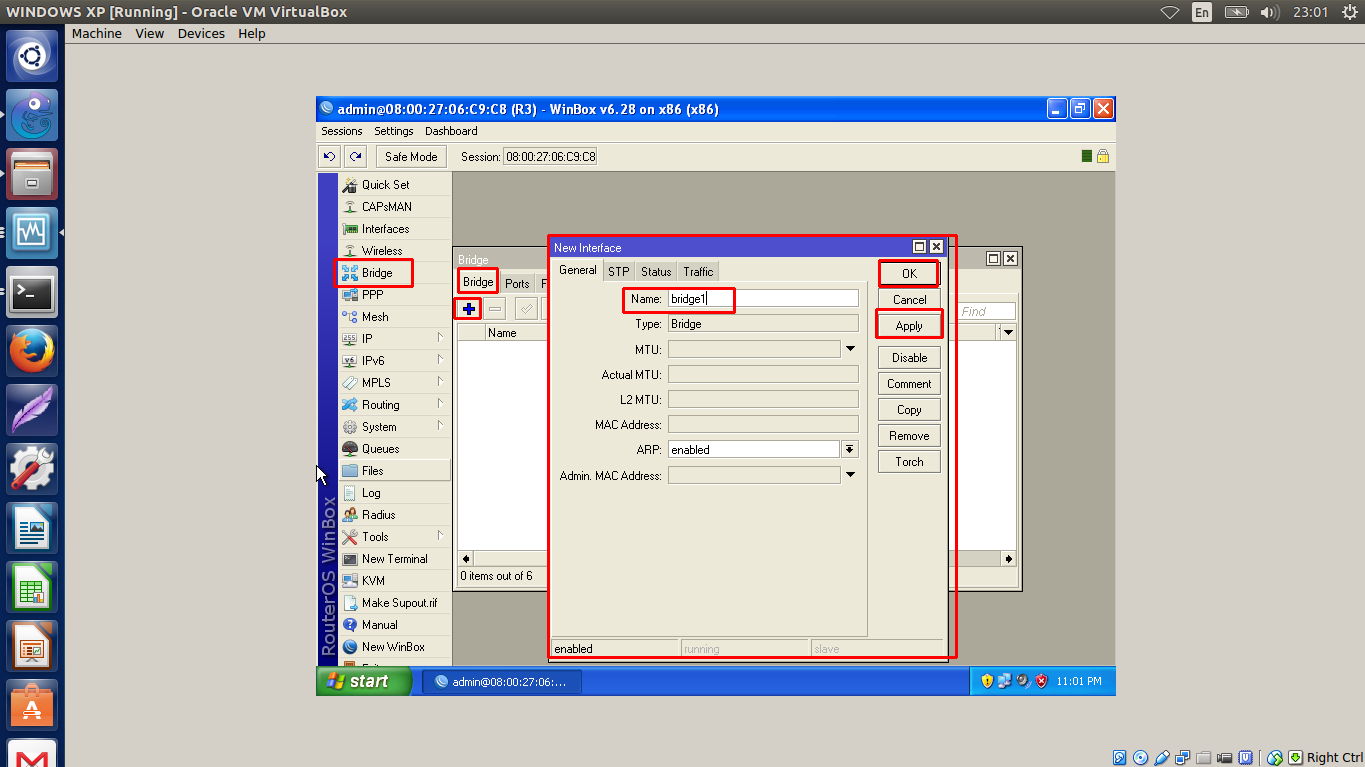Toggle Safe Mode in WinBox toolbar

[411, 157]
